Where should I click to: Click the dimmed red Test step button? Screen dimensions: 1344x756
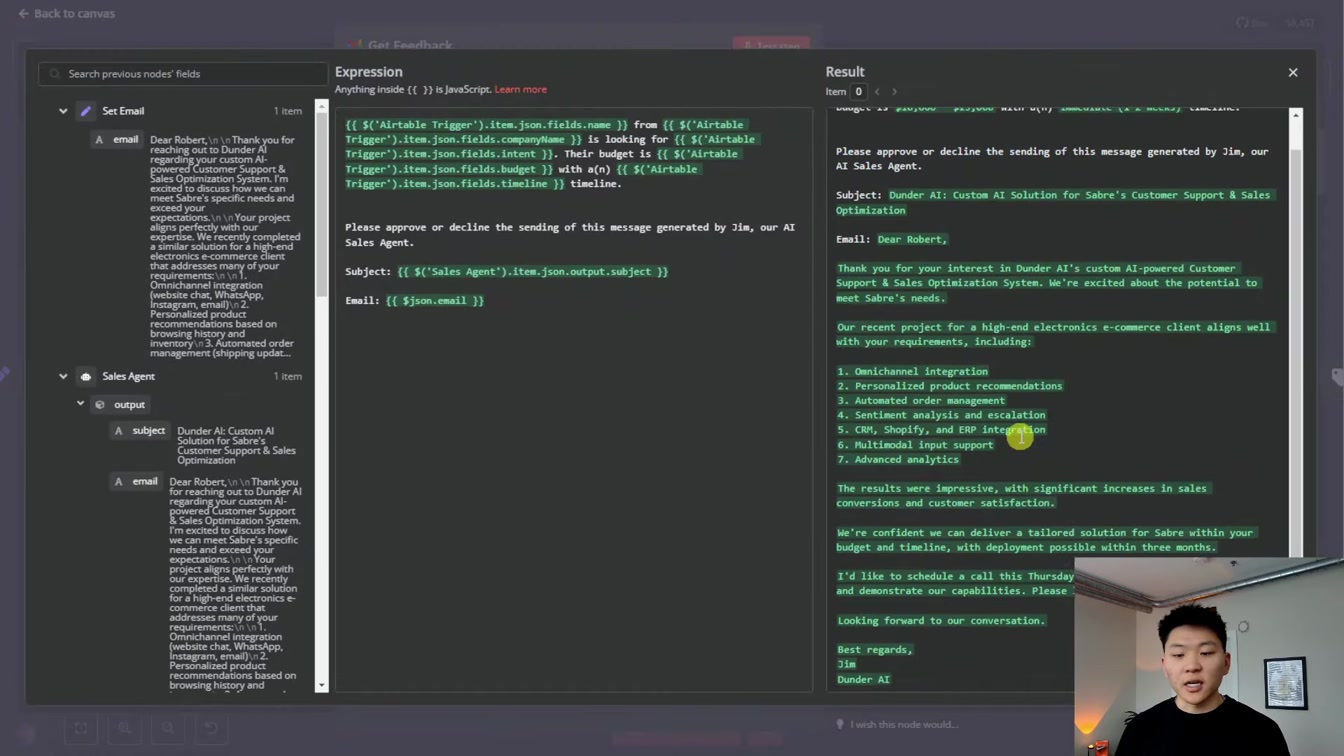[771, 45]
